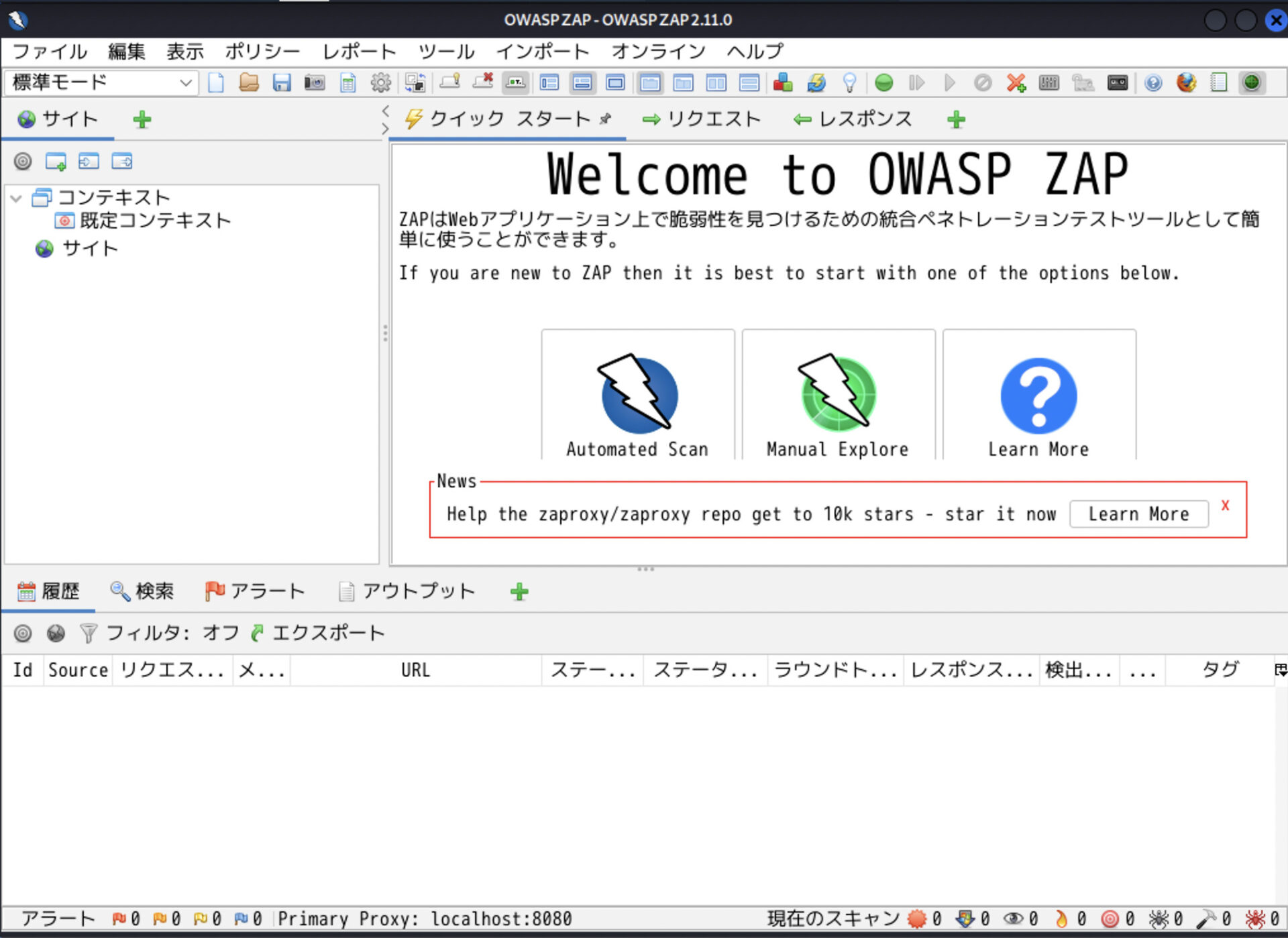This screenshot has width=1288, height=938.
Task: Select request above response panels icon
Action: (749, 82)
